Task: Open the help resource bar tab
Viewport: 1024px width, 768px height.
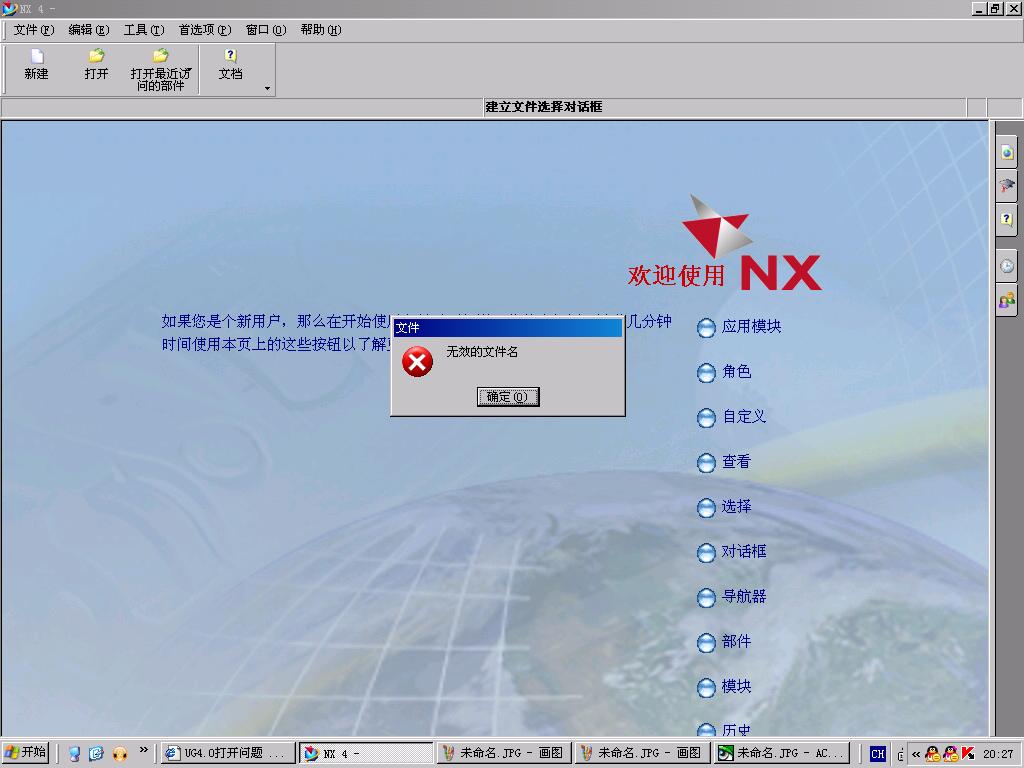Action: [1007, 219]
